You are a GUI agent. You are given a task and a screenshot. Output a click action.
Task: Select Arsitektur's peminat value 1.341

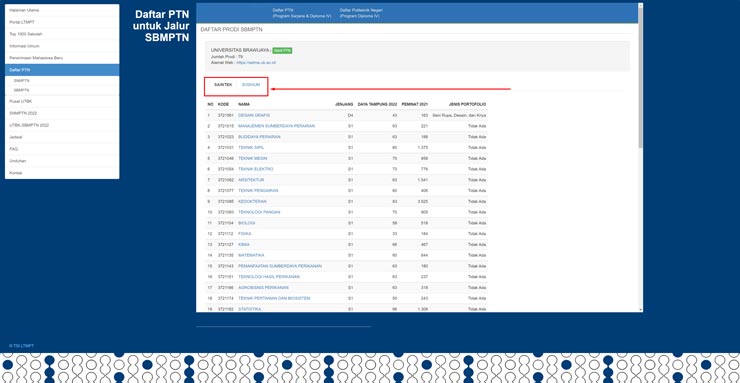[x=423, y=180]
